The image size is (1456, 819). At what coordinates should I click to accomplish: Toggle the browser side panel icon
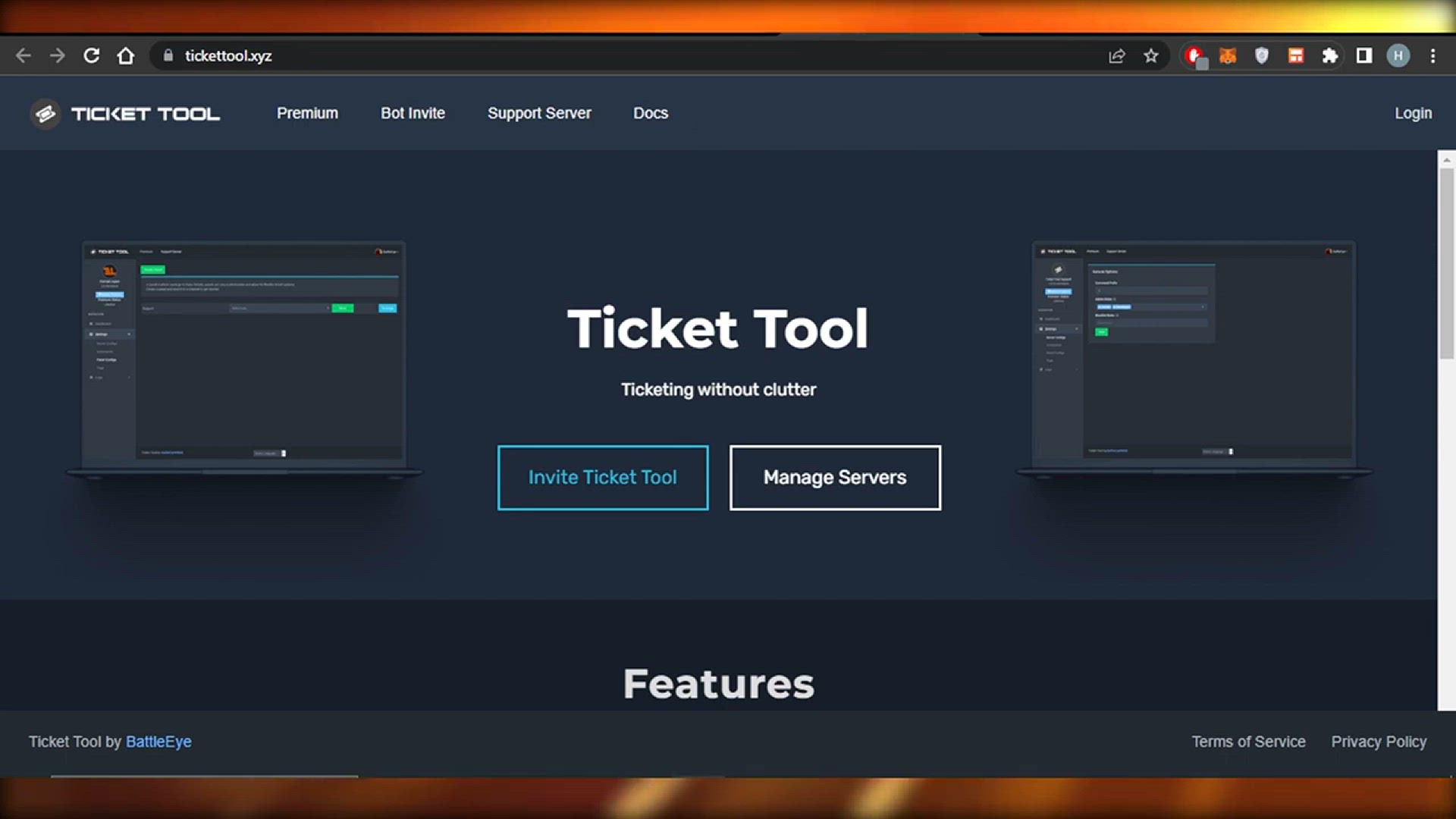(1364, 55)
